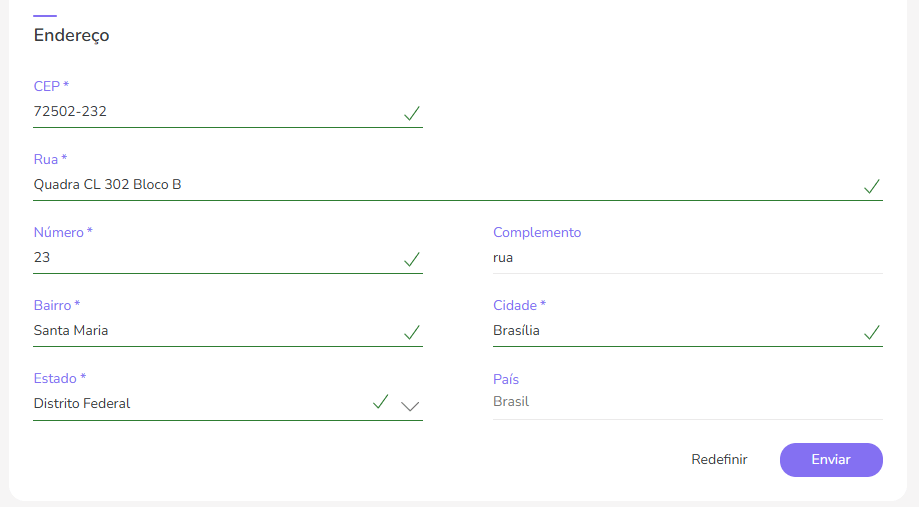Screen dimensions: 919x507
Task: Click the Rua input Quadra CL 302
Action: pos(400,185)
